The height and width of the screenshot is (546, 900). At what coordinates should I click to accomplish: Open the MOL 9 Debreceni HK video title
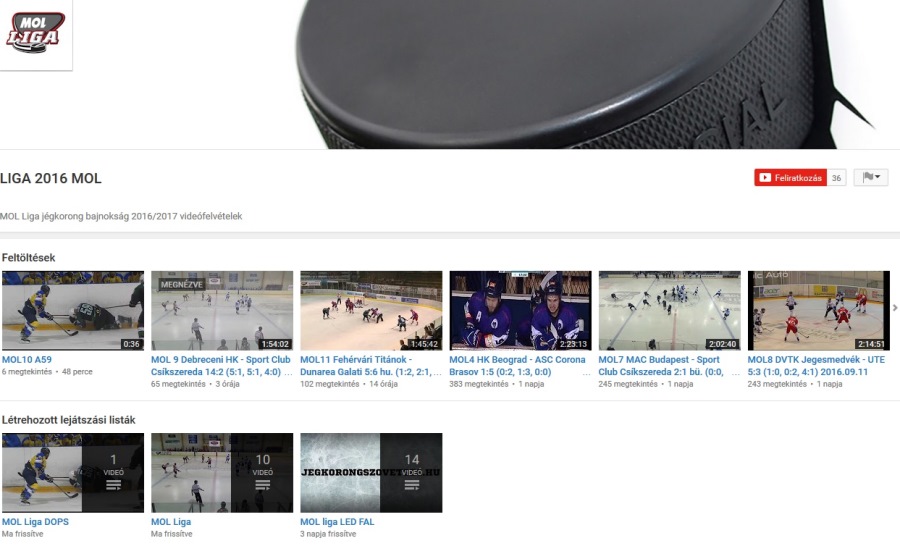tap(221, 365)
